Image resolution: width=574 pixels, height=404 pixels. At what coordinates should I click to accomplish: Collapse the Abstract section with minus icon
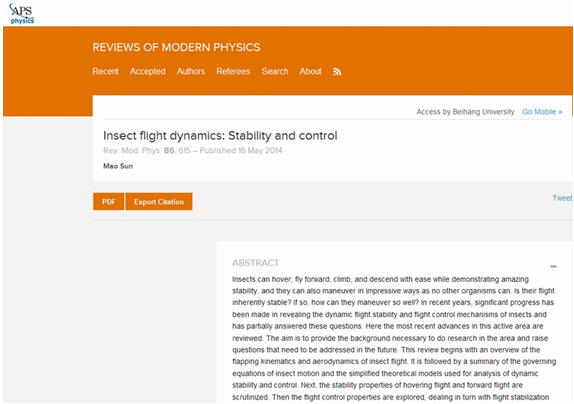pos(553,266)
